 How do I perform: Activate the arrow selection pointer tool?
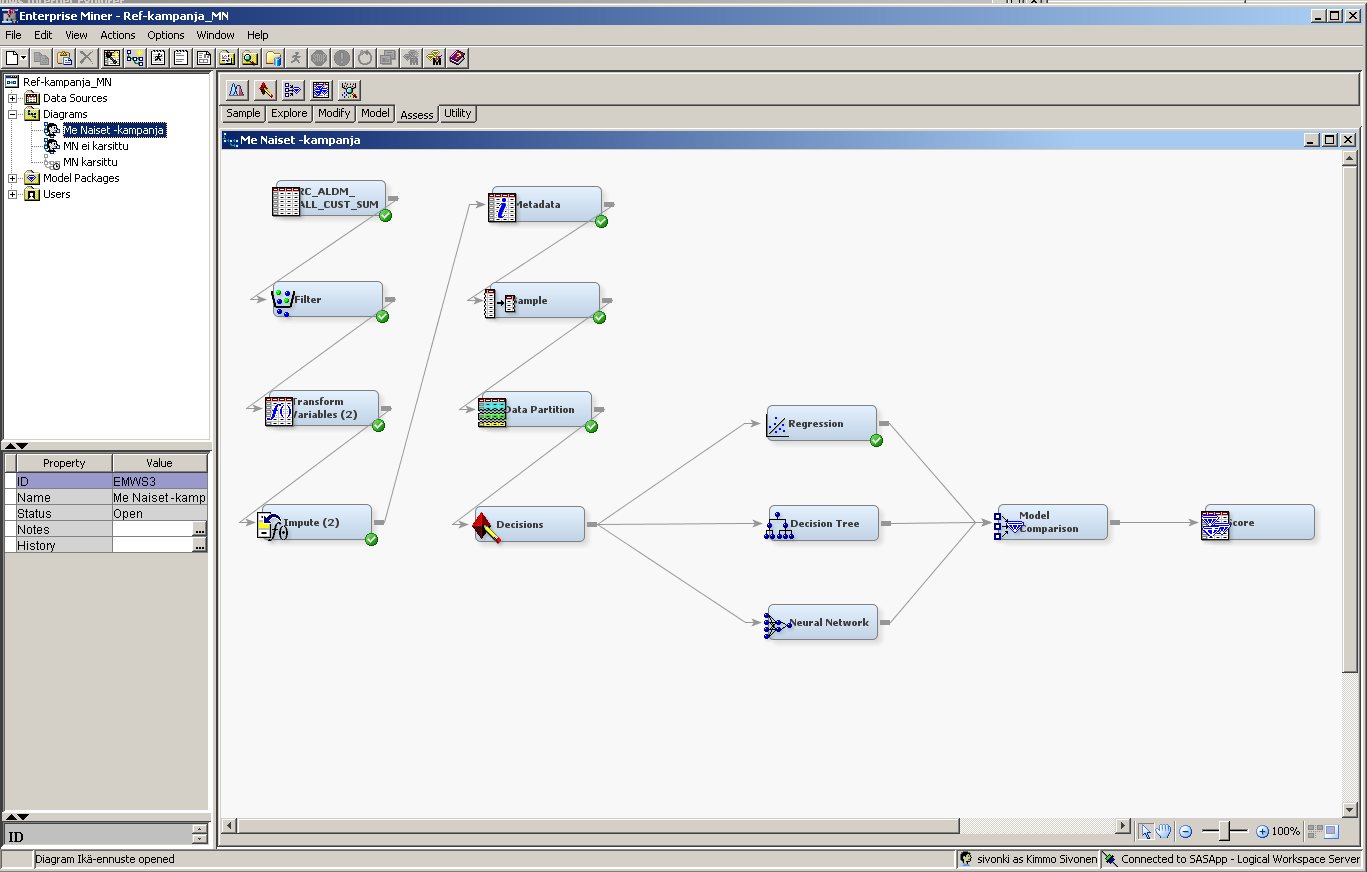1146,831
